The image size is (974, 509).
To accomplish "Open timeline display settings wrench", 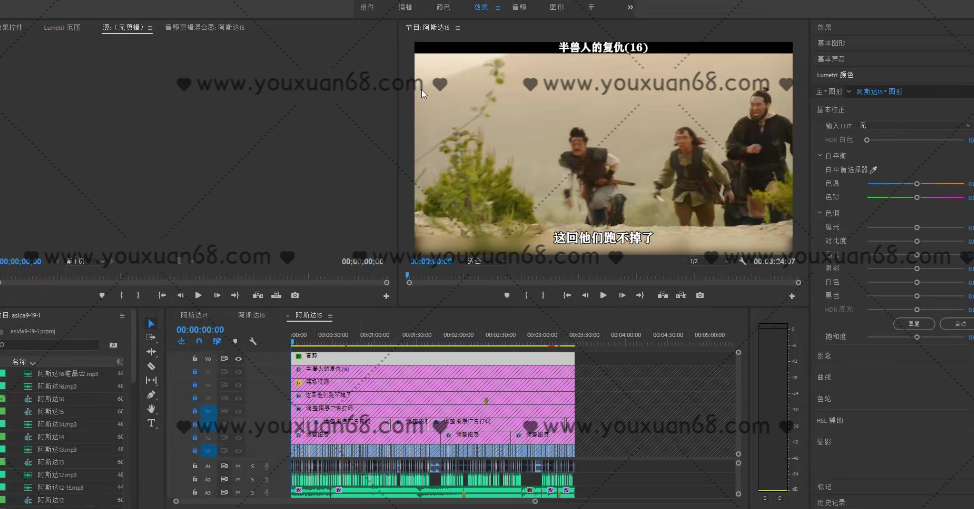I will 253,341.
